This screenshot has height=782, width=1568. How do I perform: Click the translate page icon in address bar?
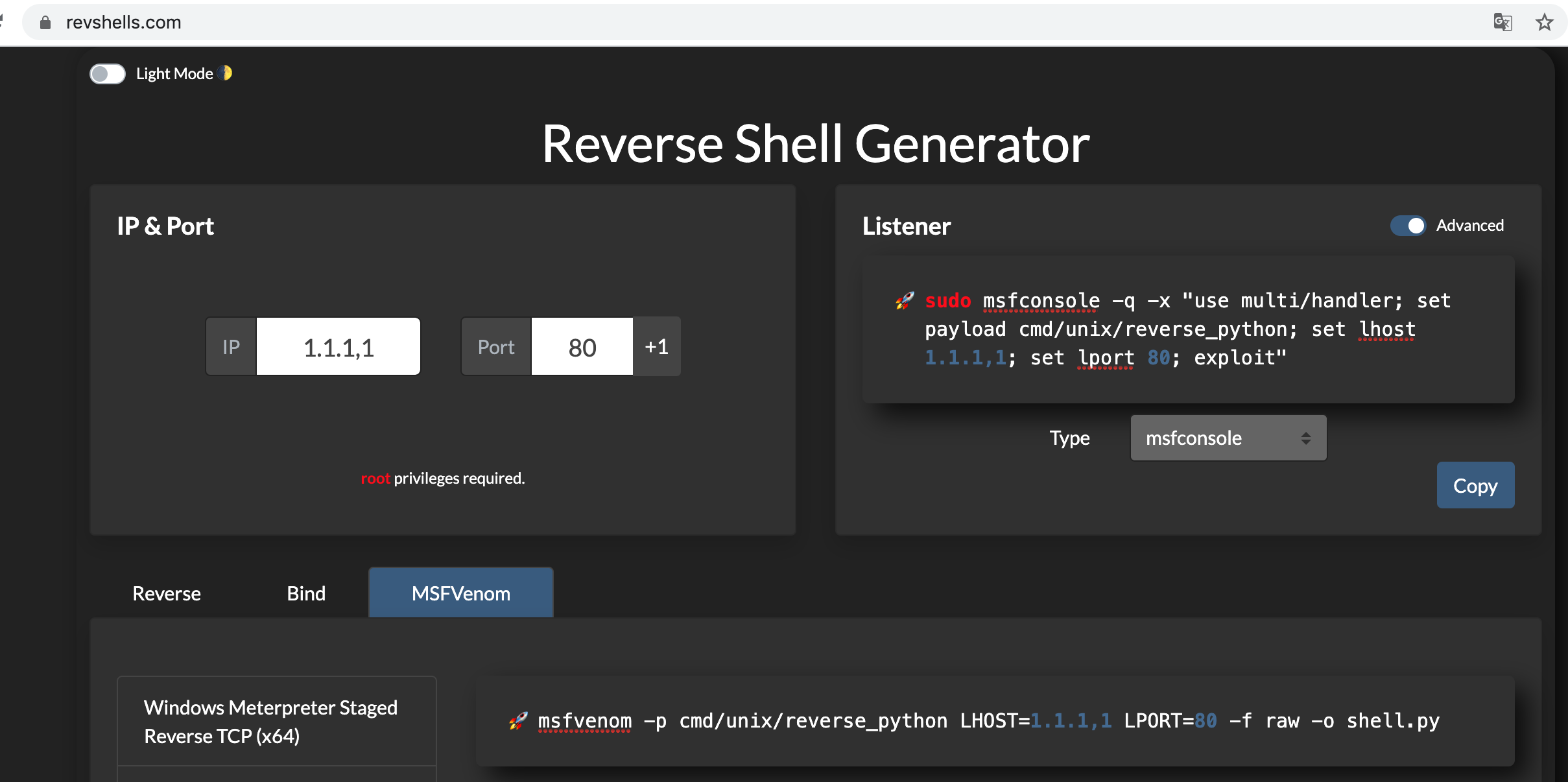click(x=1503, y=23)
